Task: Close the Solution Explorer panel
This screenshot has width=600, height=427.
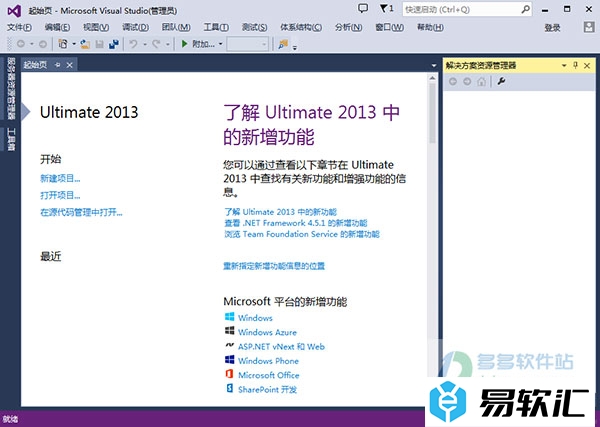Action: click(587, 66)
